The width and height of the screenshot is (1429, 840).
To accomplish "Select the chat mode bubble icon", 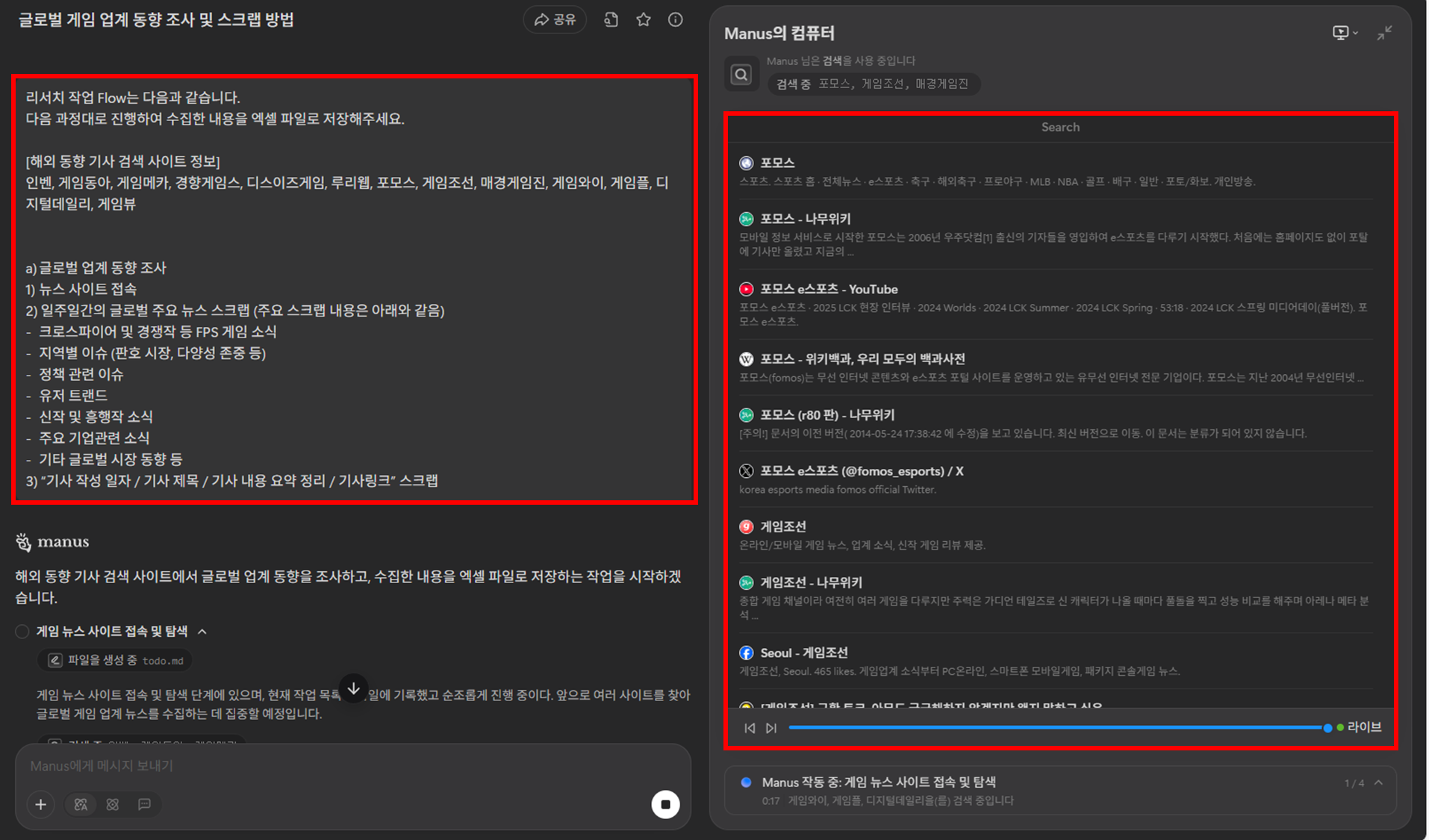I will pos(145,804).
